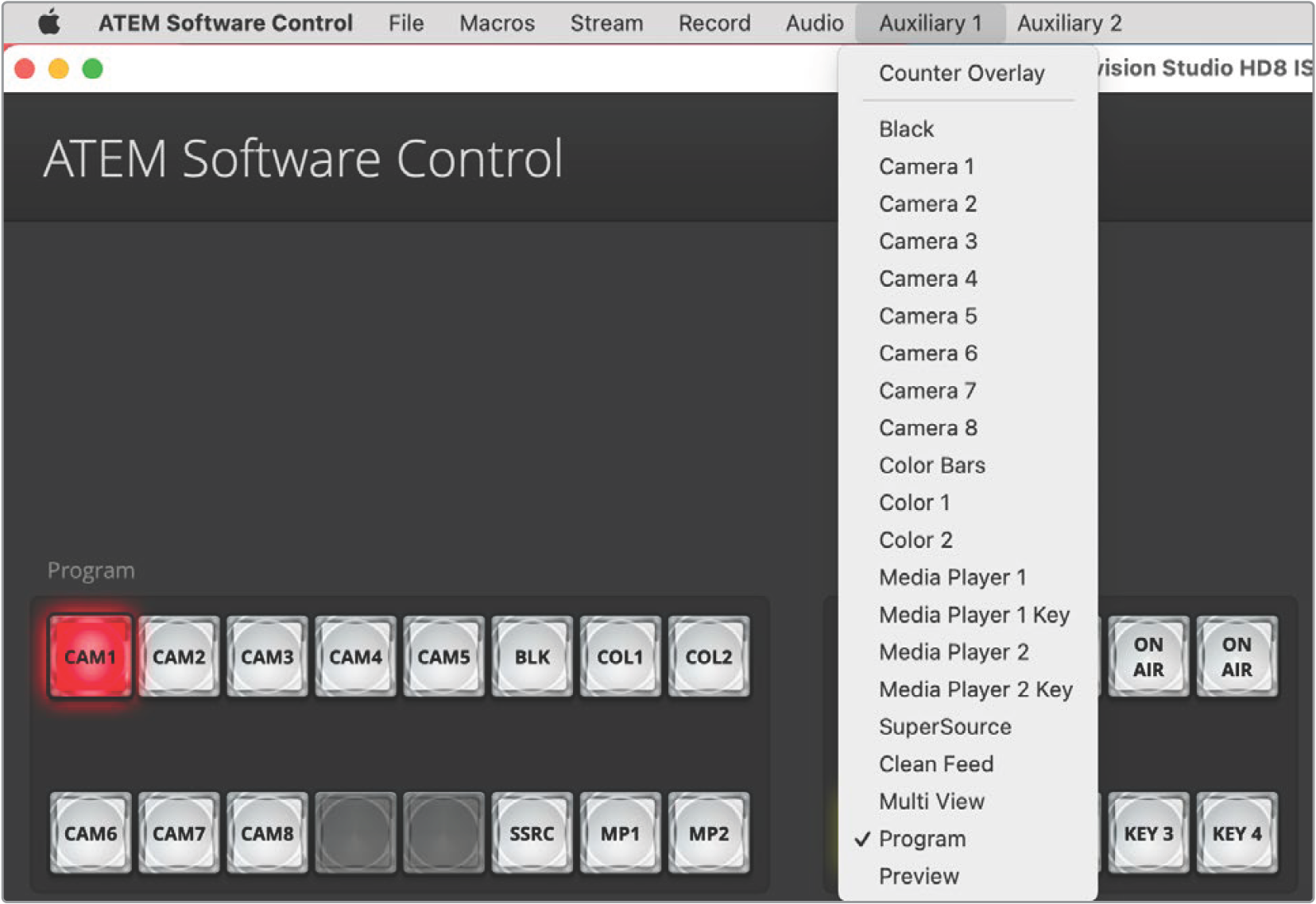The image size is (1316, 904).
Task: Route Camera 6 to Auxiliary 1
Action: click(x=968, y=353)
